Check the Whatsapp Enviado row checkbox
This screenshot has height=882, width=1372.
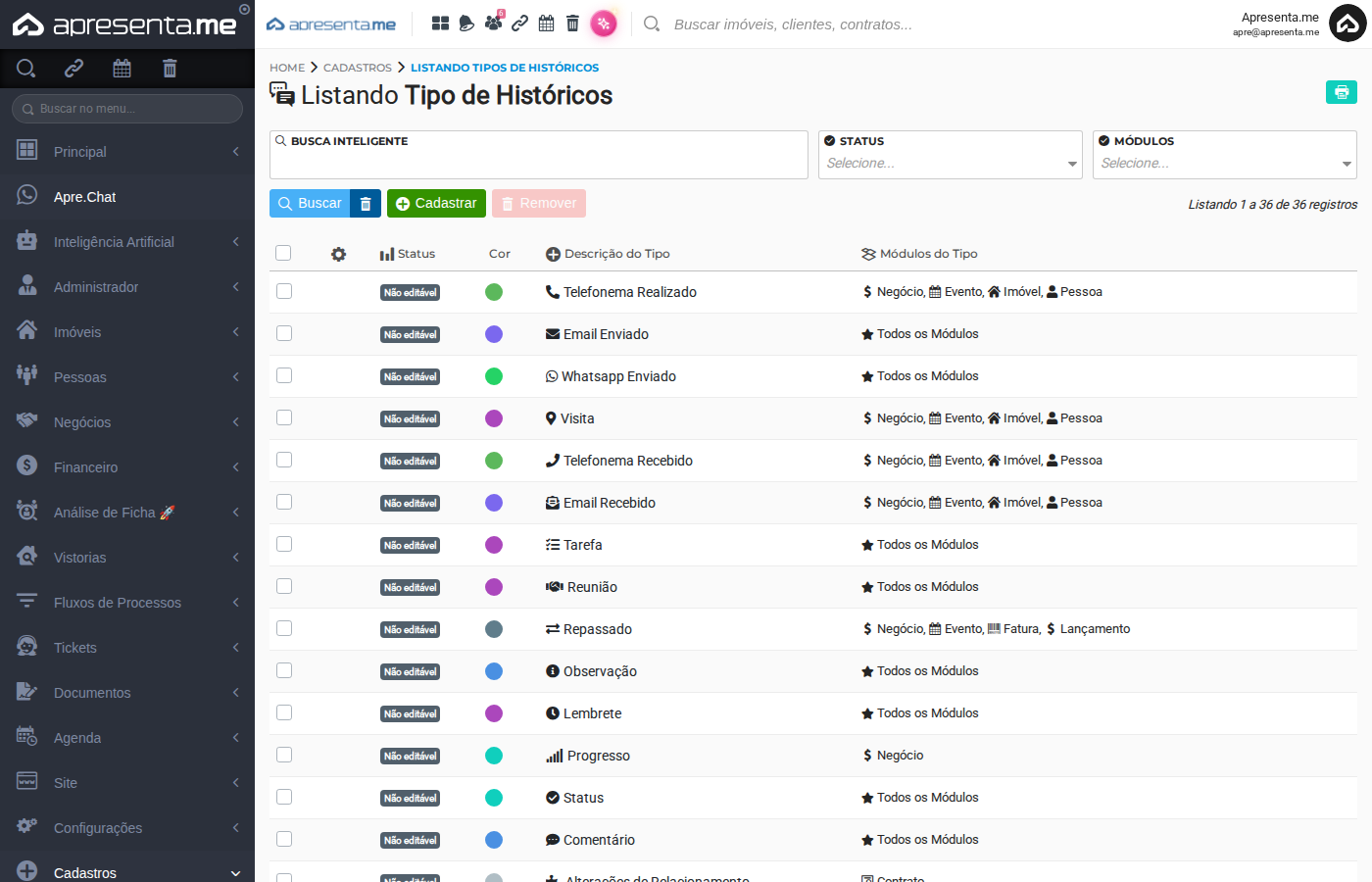284,375
